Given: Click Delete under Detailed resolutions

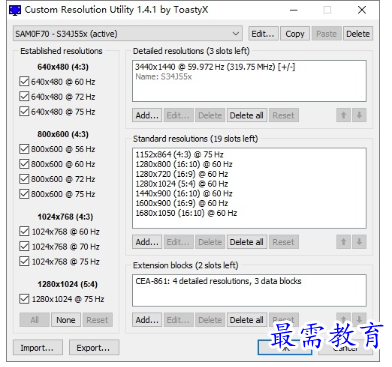Looking at the screenshot, I should click(210, 115).
